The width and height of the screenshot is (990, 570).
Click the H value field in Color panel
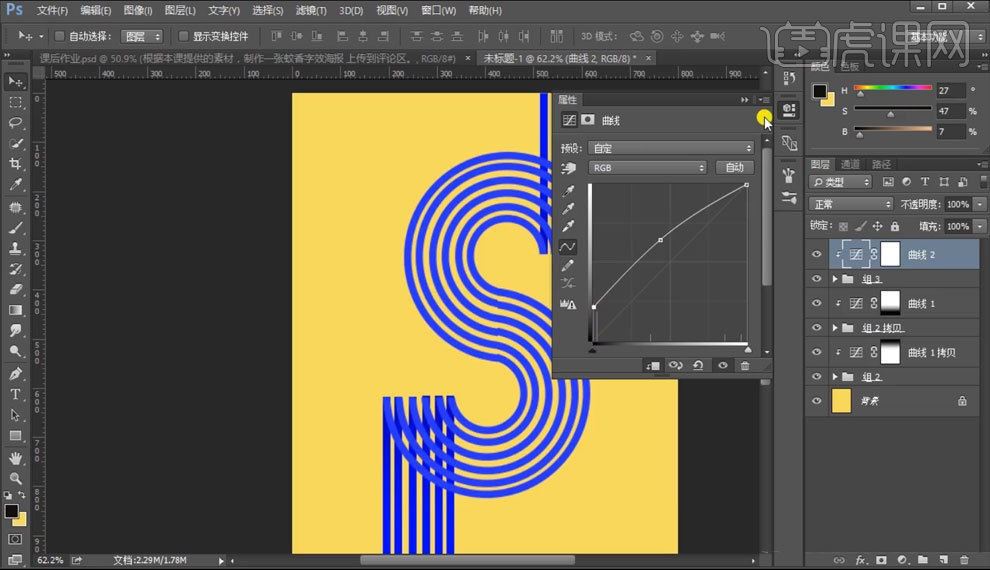click(x=950, y=90)
